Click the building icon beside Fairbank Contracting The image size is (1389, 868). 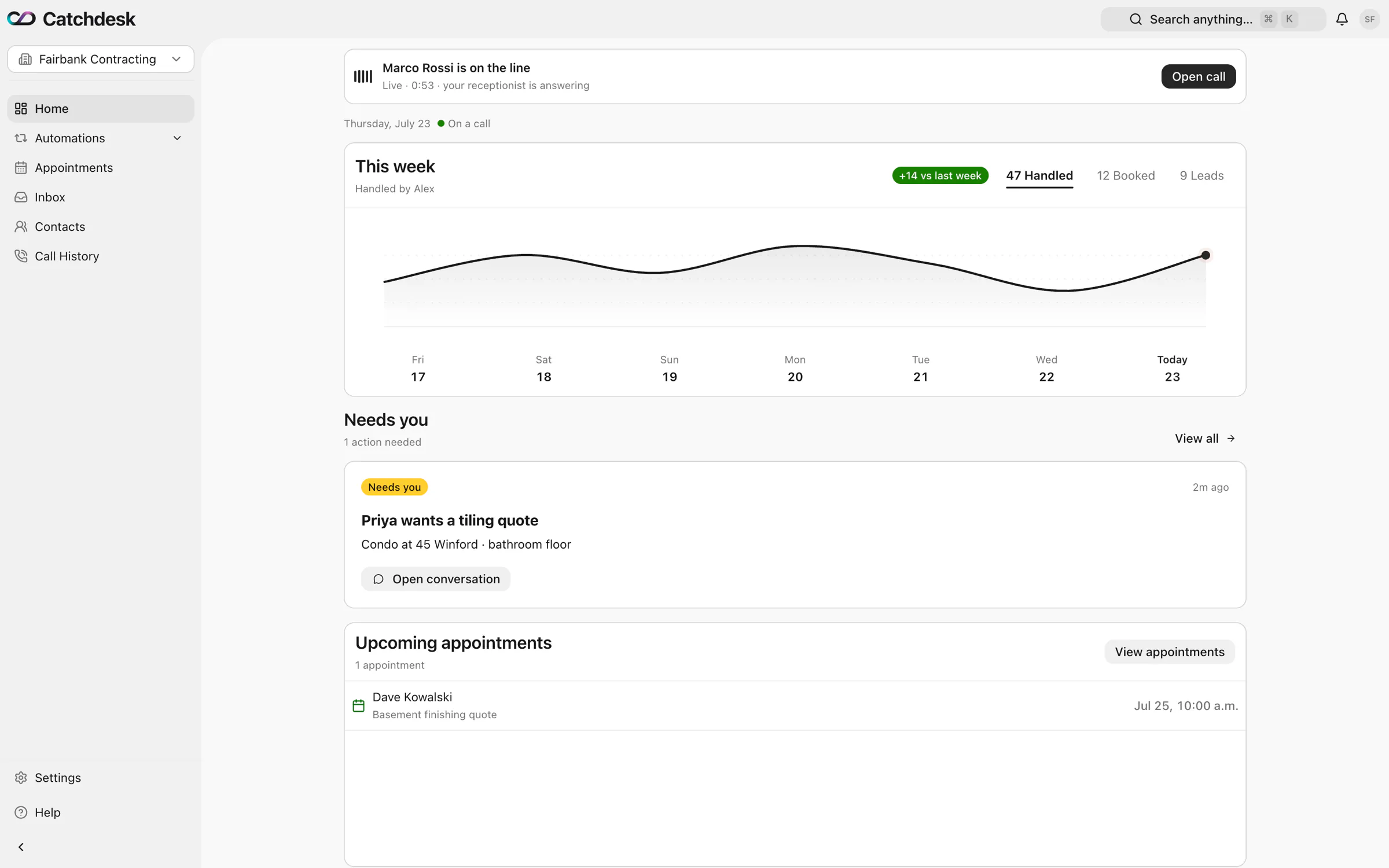click(25, 59)
